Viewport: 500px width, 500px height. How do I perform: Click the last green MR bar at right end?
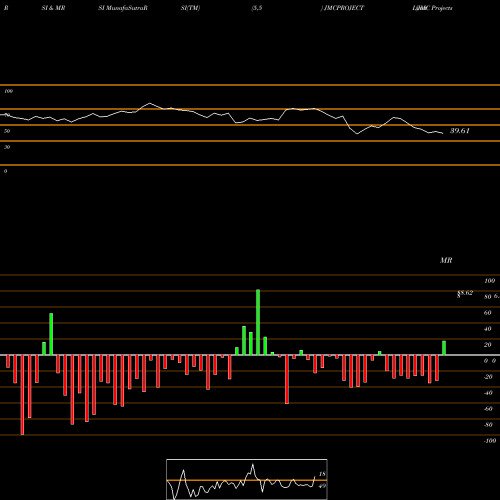(x=444, y=348)
